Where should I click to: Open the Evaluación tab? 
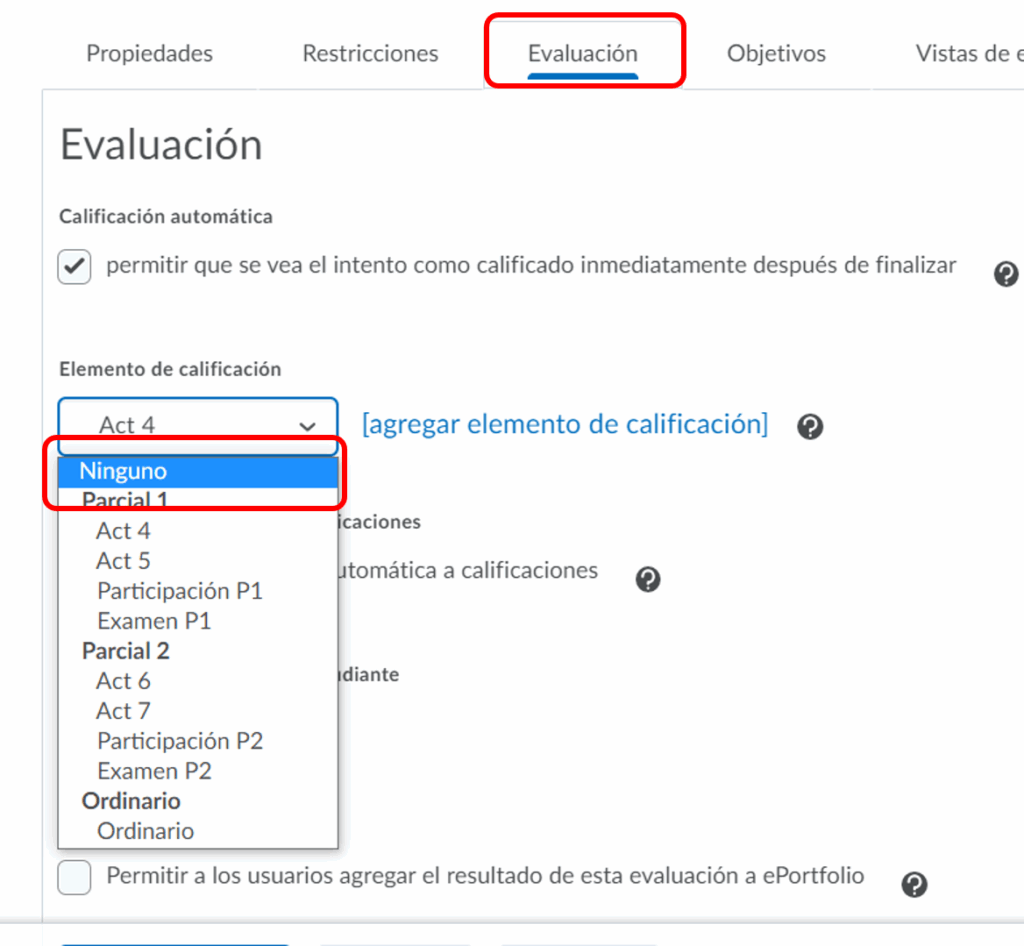pos(583,53)
